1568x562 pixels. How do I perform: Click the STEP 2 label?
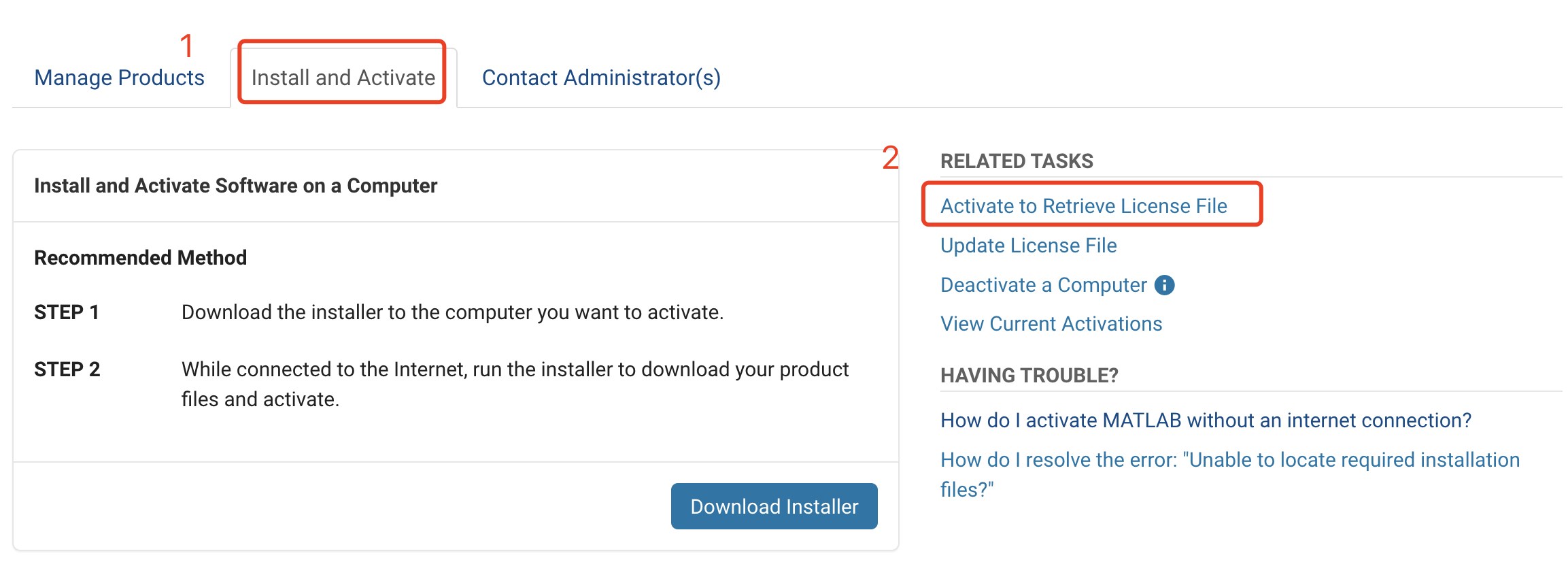pos(67,369)
